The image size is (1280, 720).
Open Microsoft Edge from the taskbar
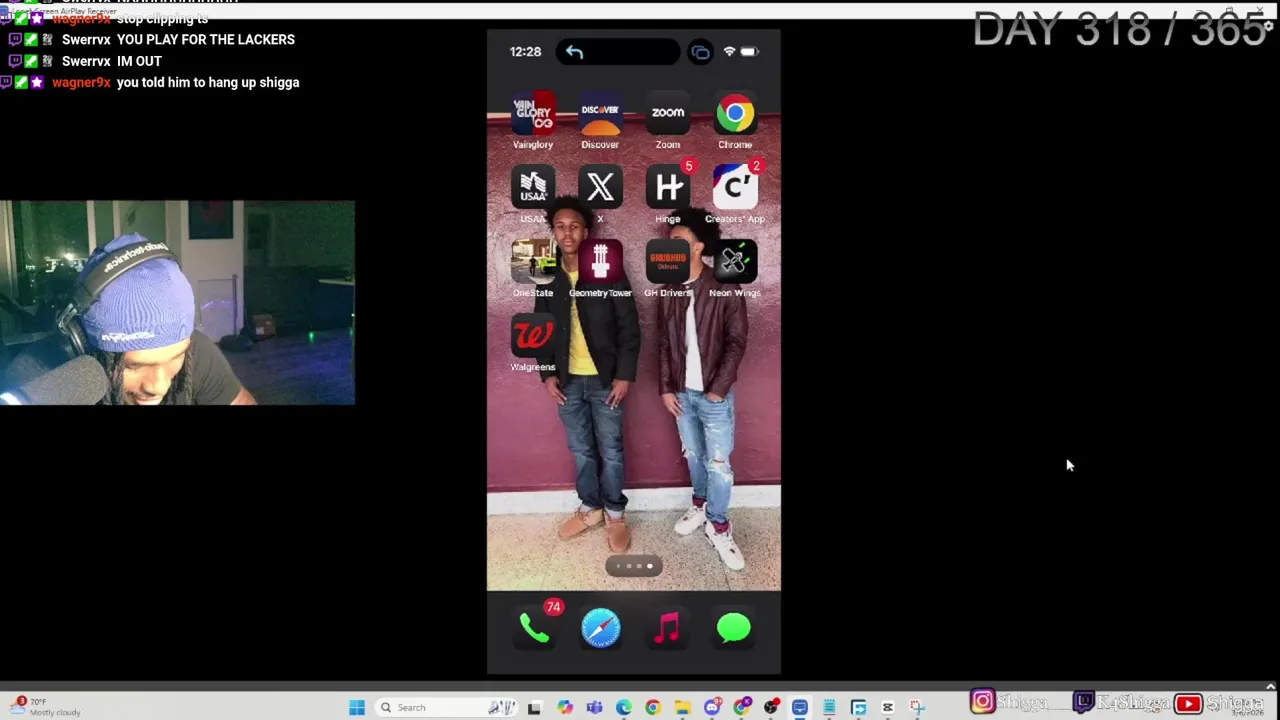(x=624, y=708)
